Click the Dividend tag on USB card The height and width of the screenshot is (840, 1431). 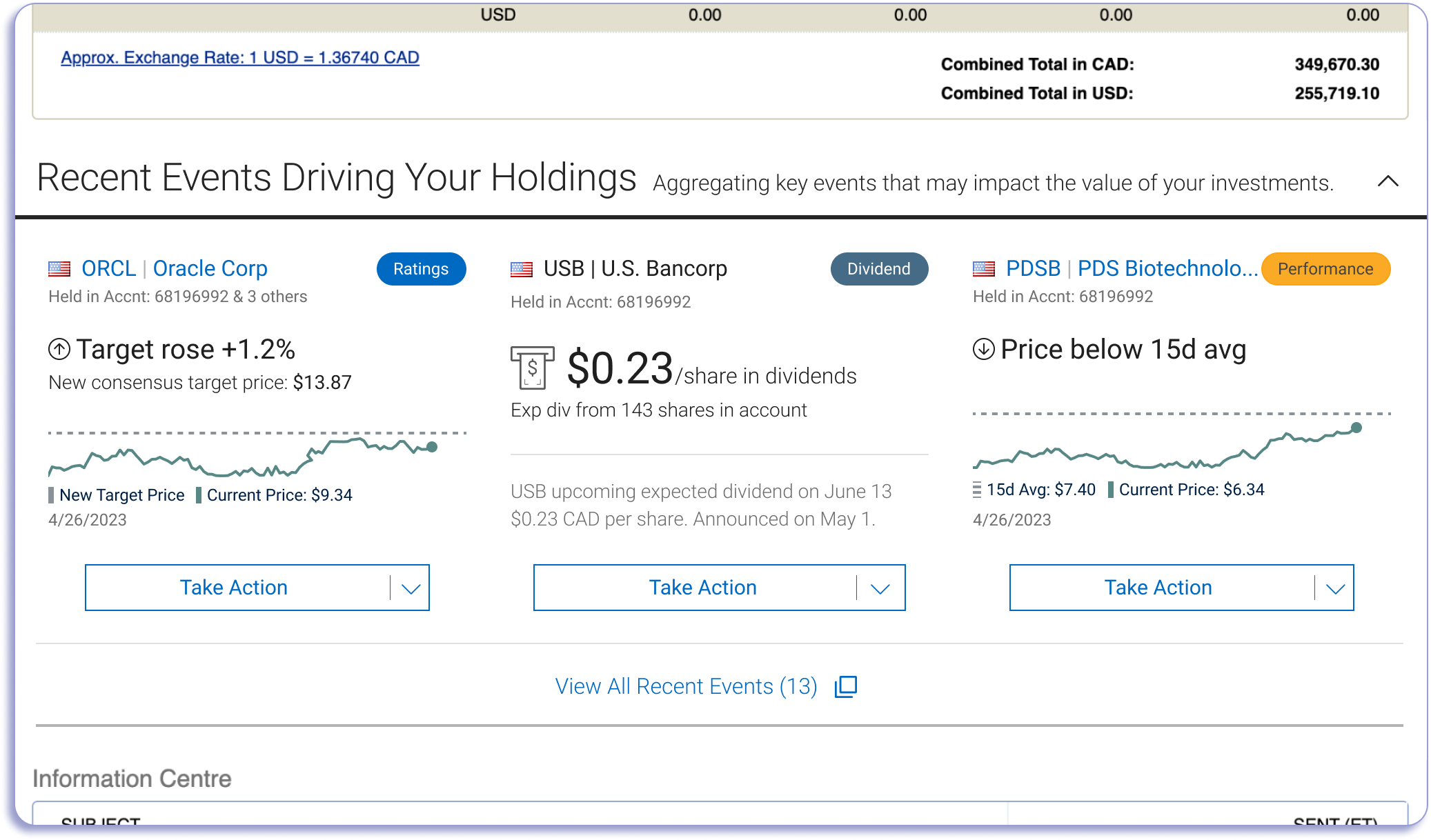pos(879,269)
